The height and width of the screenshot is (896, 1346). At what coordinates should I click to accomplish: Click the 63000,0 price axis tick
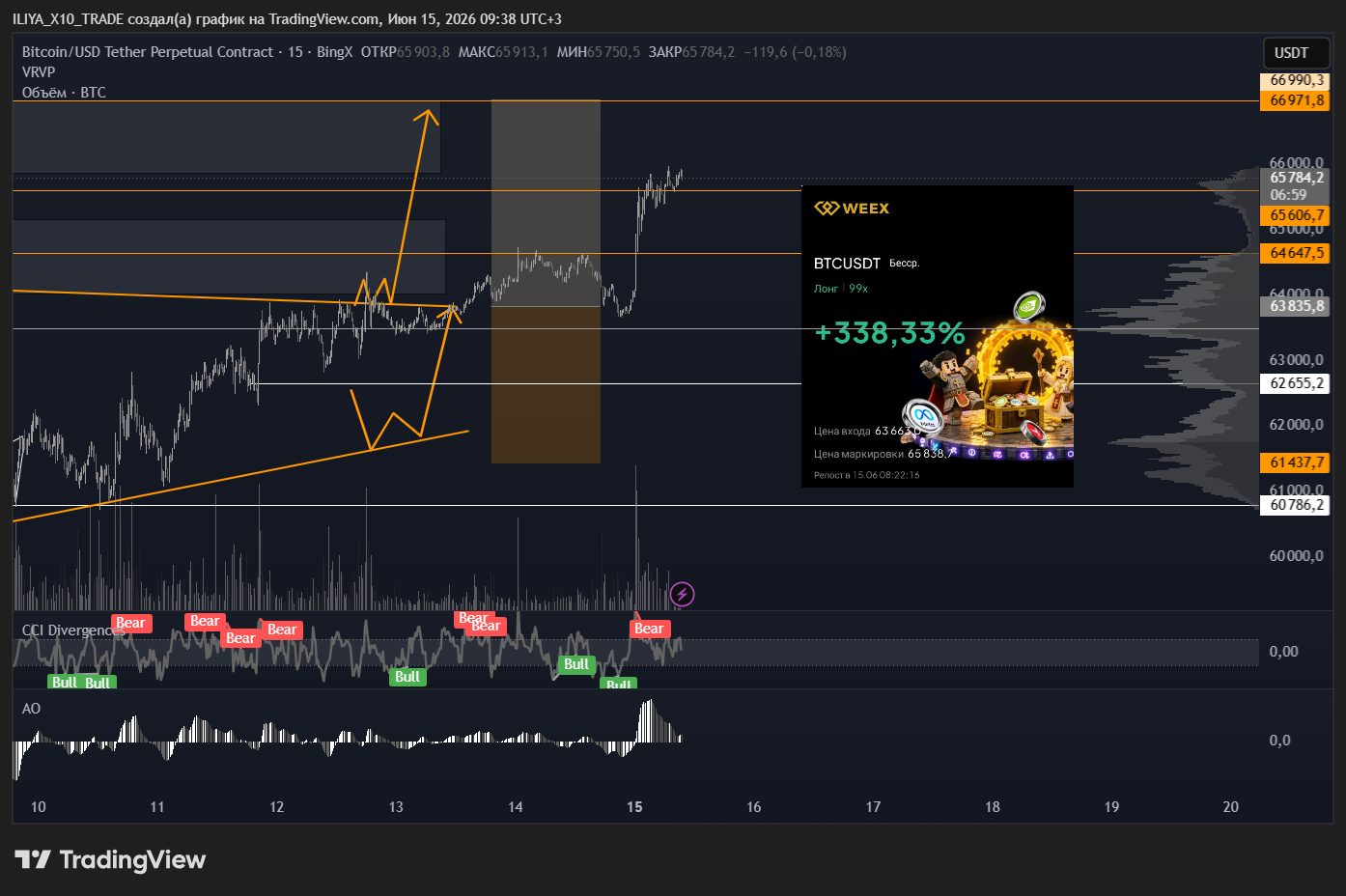tap(1296, 360)
